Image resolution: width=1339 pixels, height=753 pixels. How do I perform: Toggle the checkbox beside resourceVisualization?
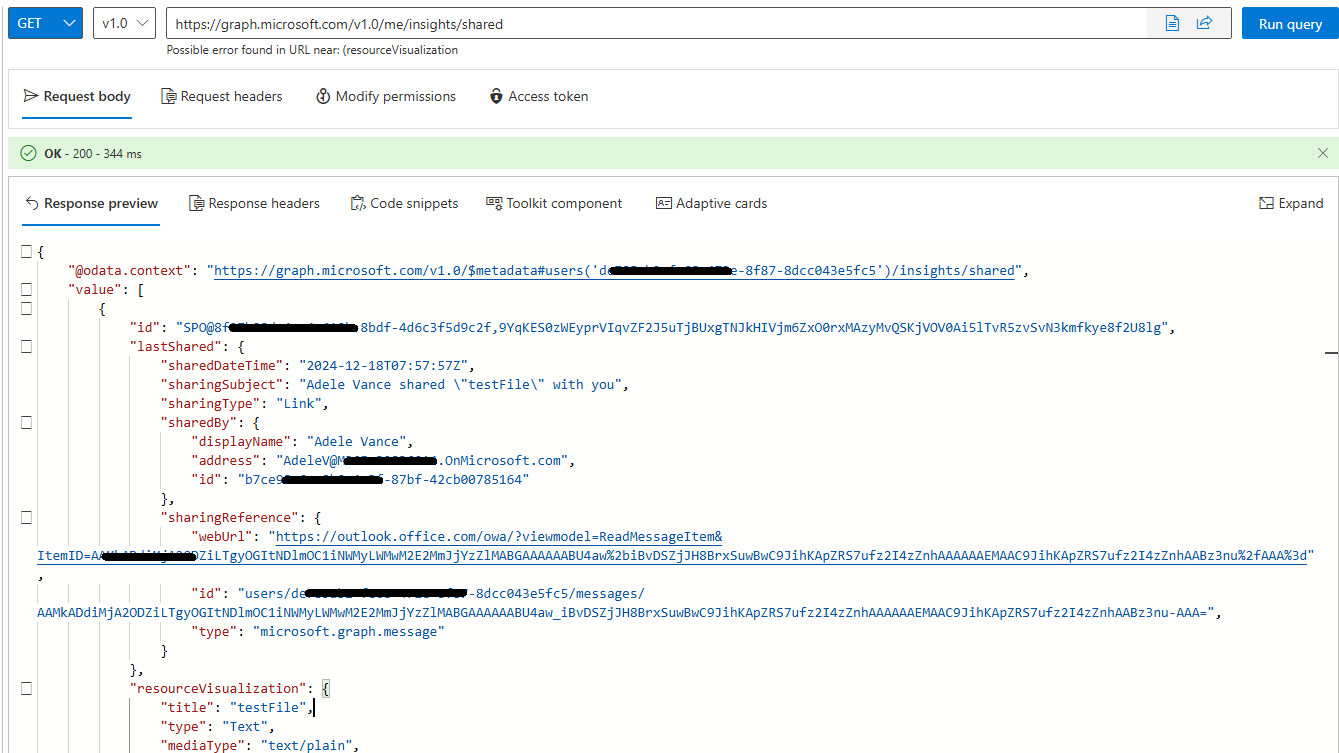[x=26, y=687]
